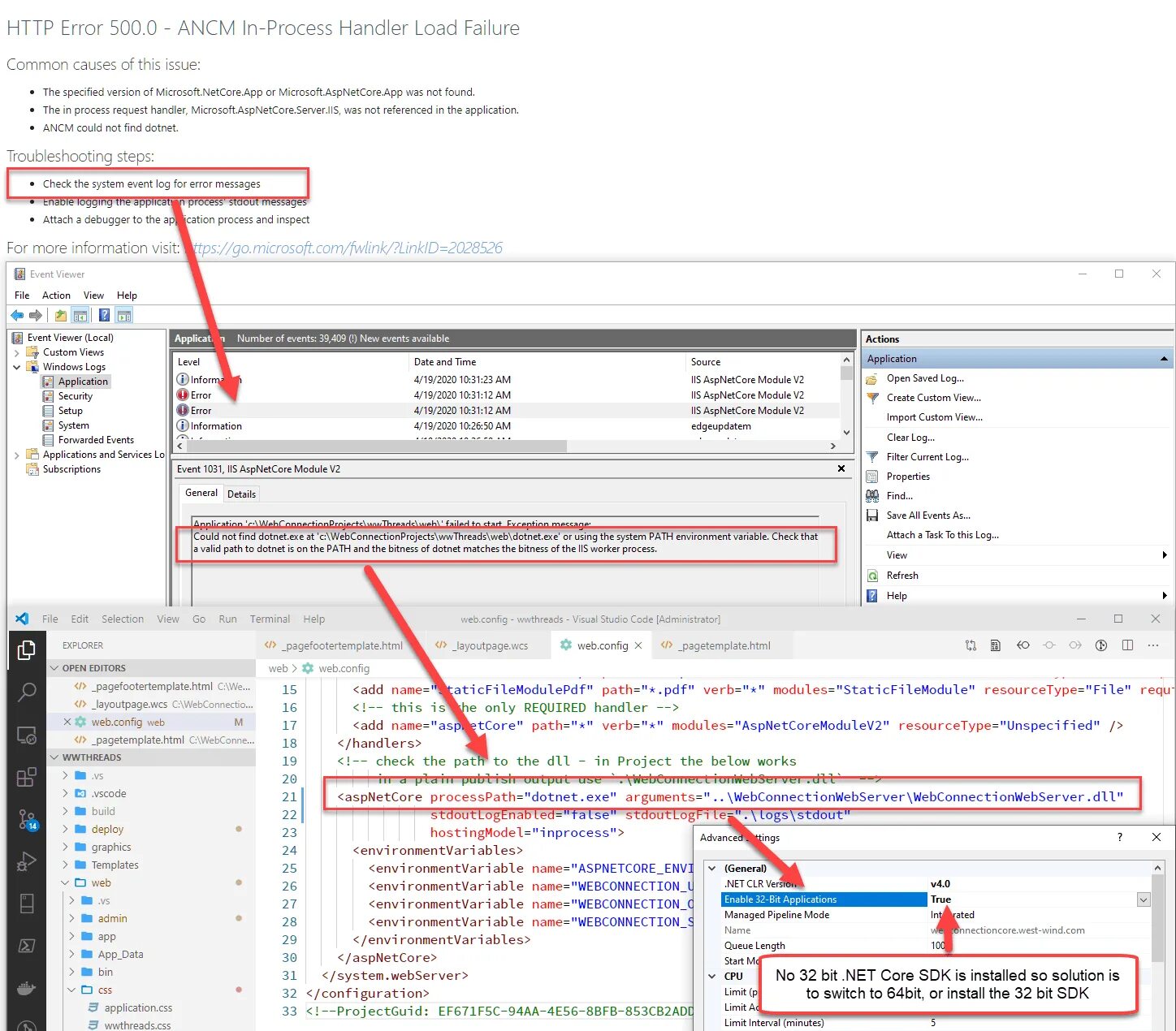Open PowerShell terminal icon in activity bar
Viewport: 1176px width, 1031px height.
point(26,946)
